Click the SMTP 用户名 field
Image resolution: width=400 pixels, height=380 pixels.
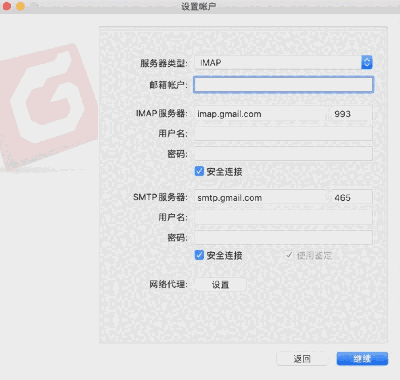(x=283, y=217)
